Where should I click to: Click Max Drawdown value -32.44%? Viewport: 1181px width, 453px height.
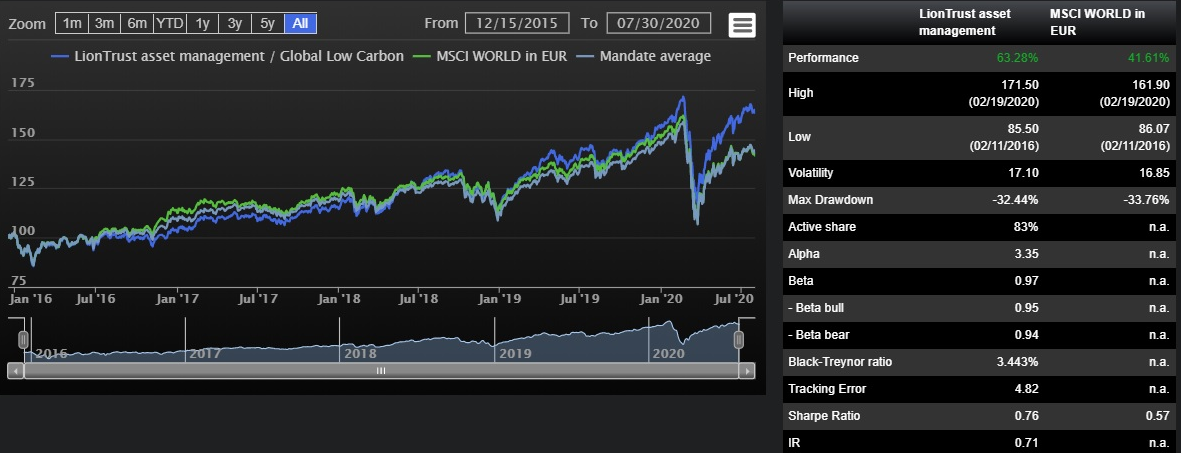(x=1016, y=200)
